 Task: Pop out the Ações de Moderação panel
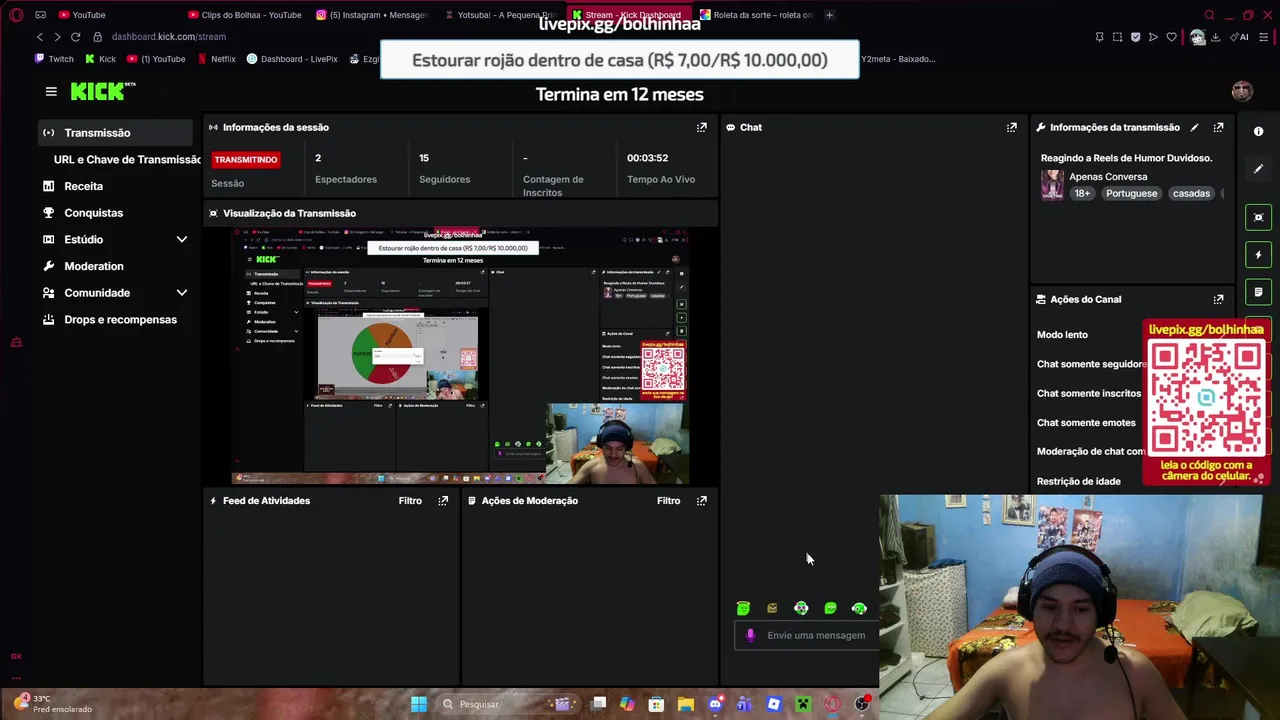pyautogui.click(x=702, y=500)
